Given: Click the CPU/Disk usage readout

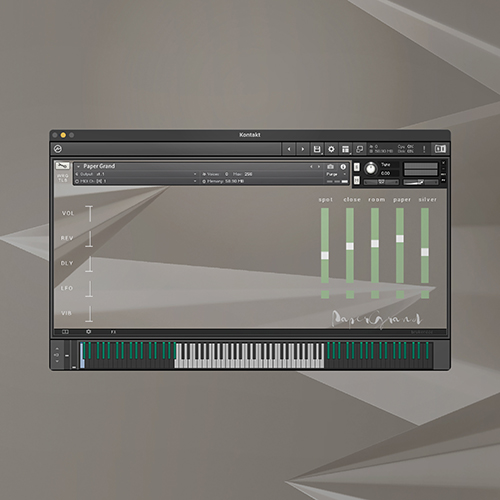Looking at the screenshot, I should click(x=406, y=149).
